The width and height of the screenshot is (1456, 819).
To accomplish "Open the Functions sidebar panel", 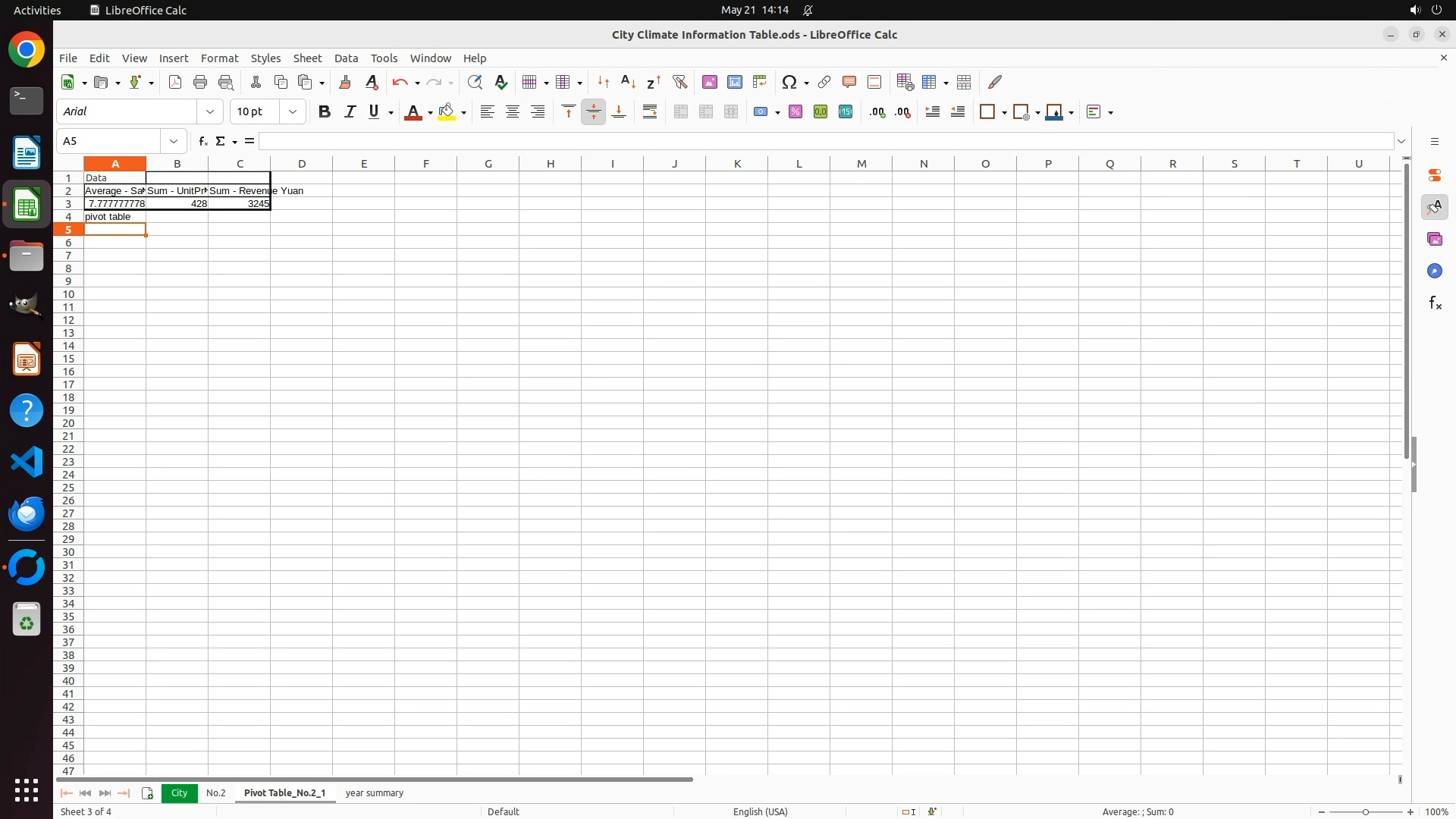I will (x=1434, y=303).
